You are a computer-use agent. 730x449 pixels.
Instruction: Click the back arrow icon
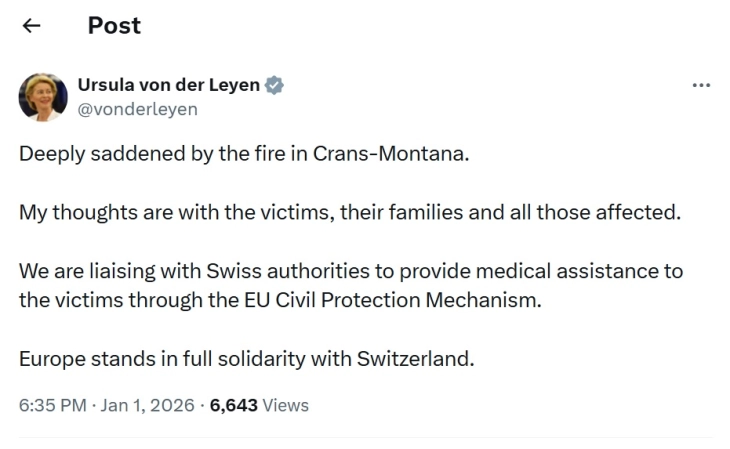coord(31,26)
